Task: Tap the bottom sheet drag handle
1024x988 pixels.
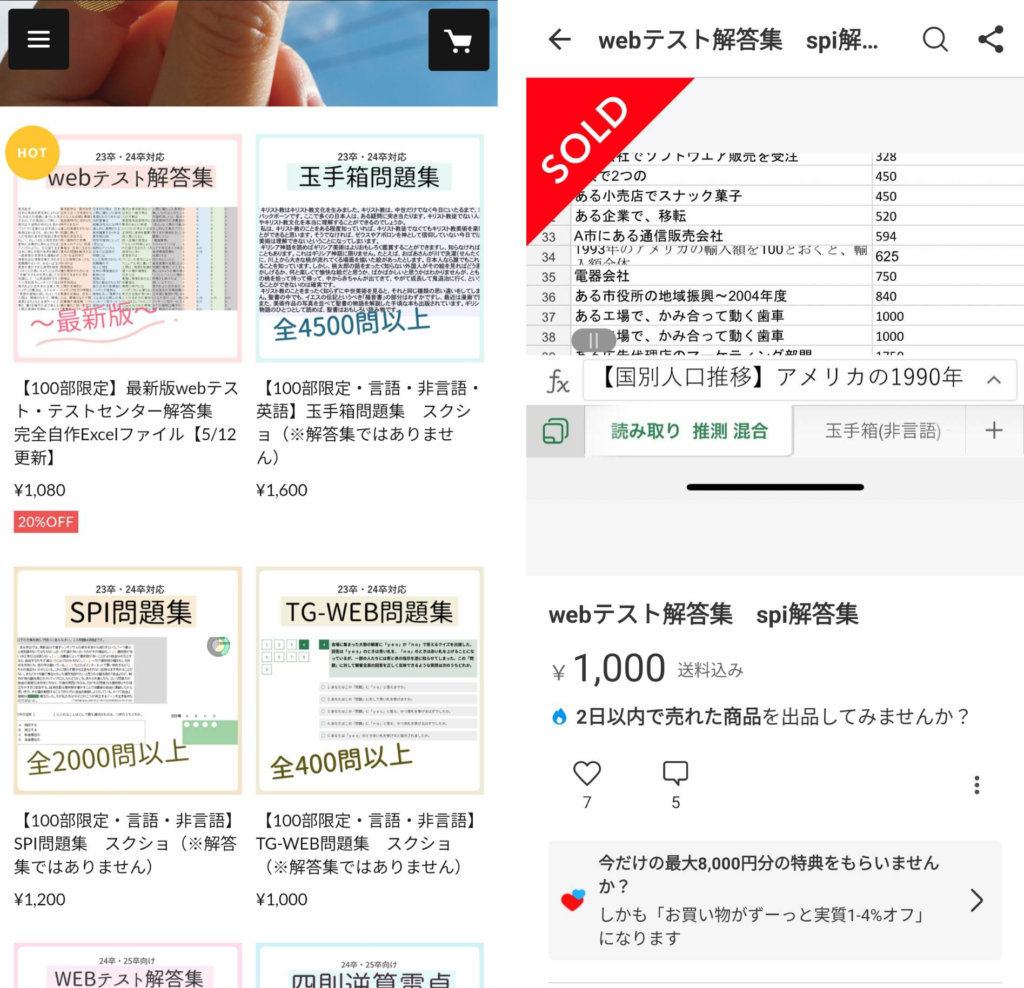Action: point(776,487)
